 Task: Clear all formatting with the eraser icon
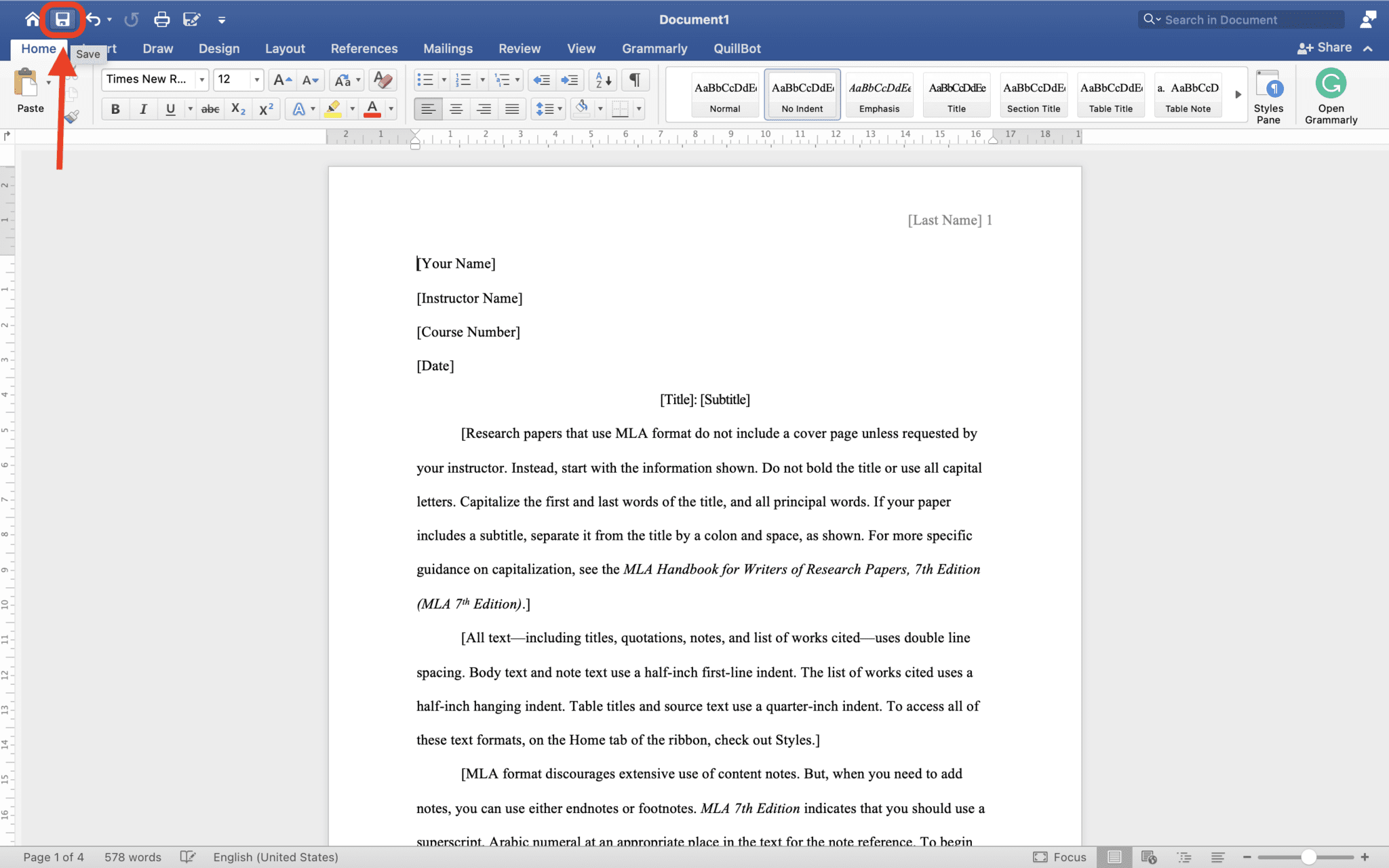[382, 79]
